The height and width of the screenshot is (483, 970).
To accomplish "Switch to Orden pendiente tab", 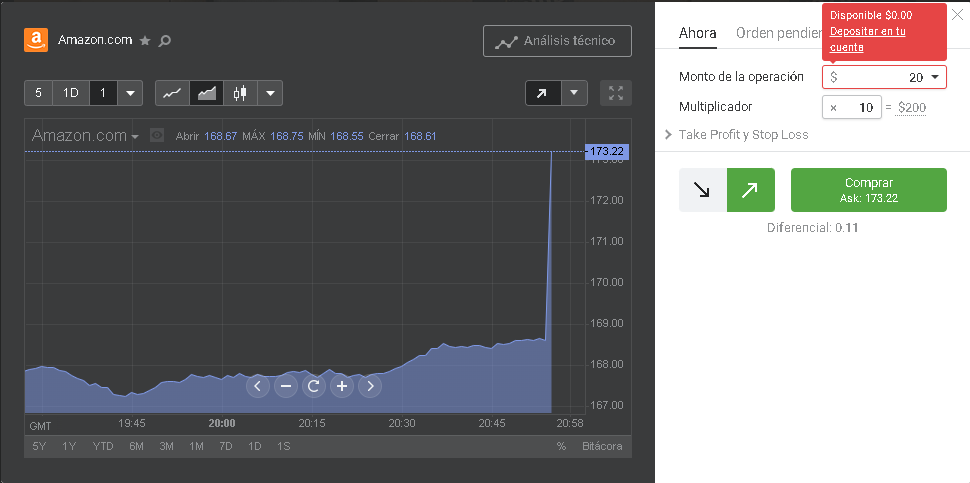I will click(x=779, y=33).
